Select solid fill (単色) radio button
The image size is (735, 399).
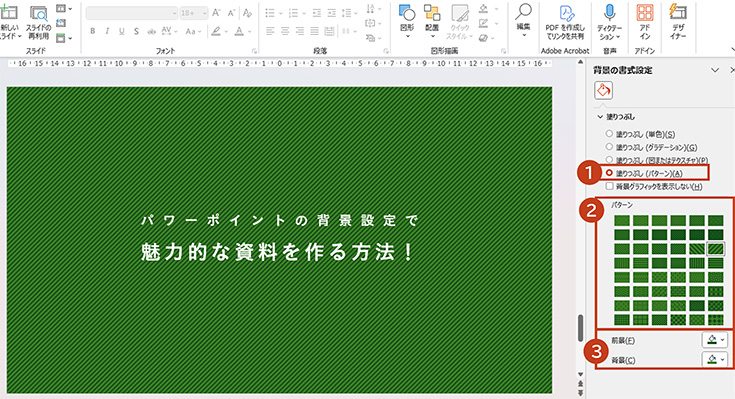point(609,134)
